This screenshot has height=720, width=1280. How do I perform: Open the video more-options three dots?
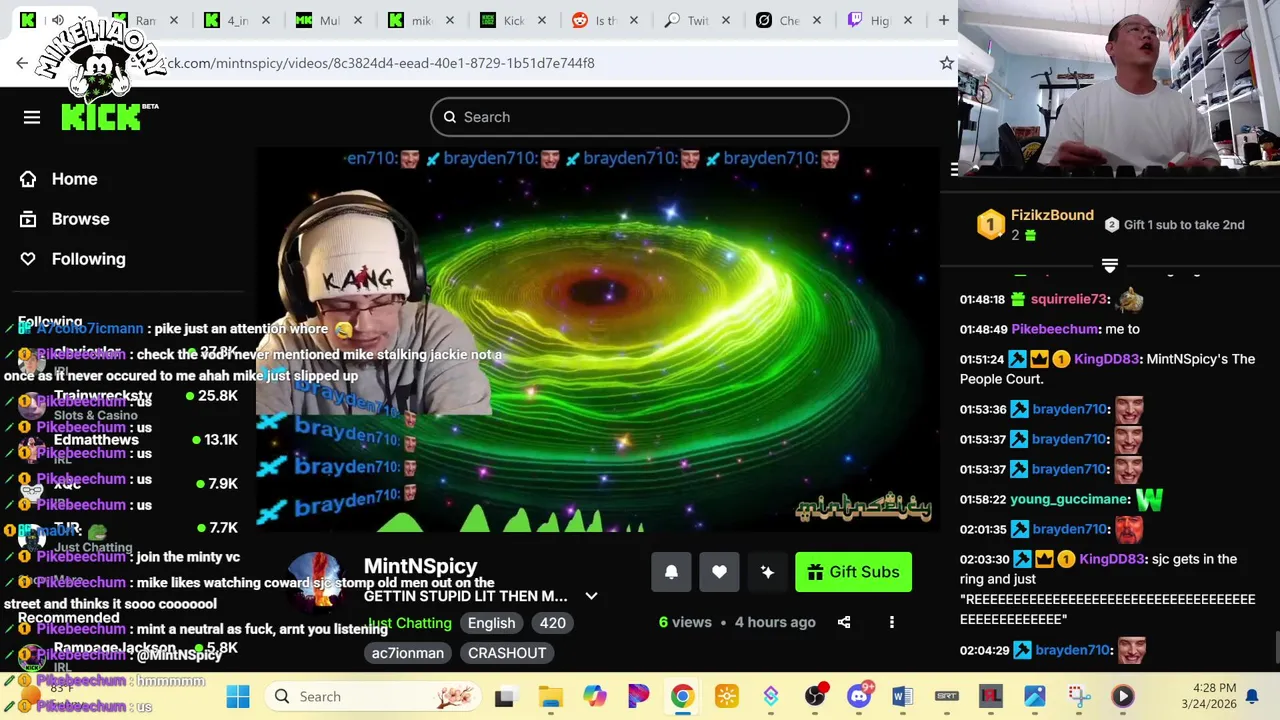tap(892, 622)
